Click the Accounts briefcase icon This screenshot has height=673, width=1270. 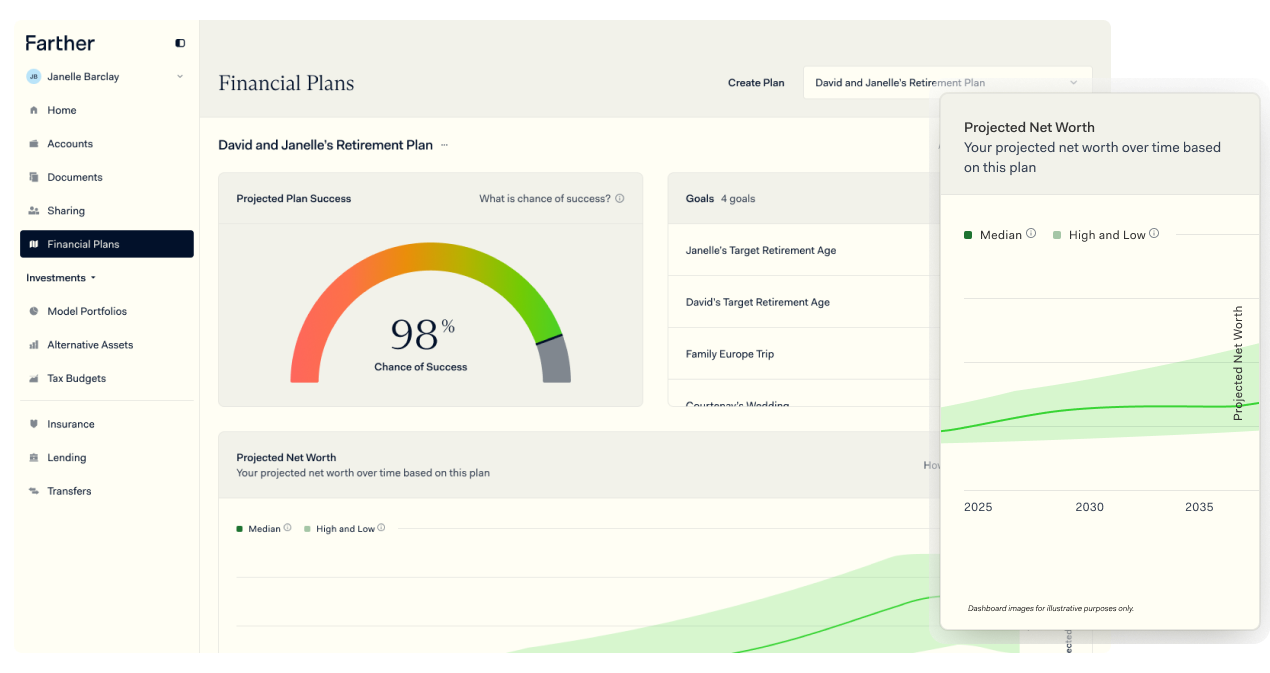(34, 144)
